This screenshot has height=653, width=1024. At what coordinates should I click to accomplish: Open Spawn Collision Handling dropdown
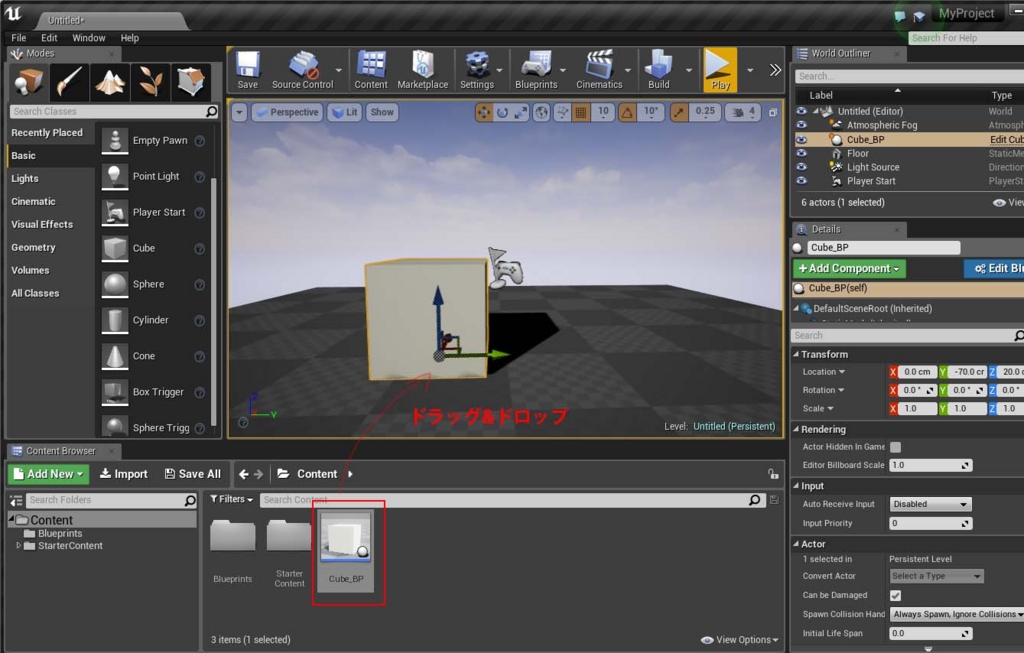(957, 614)
